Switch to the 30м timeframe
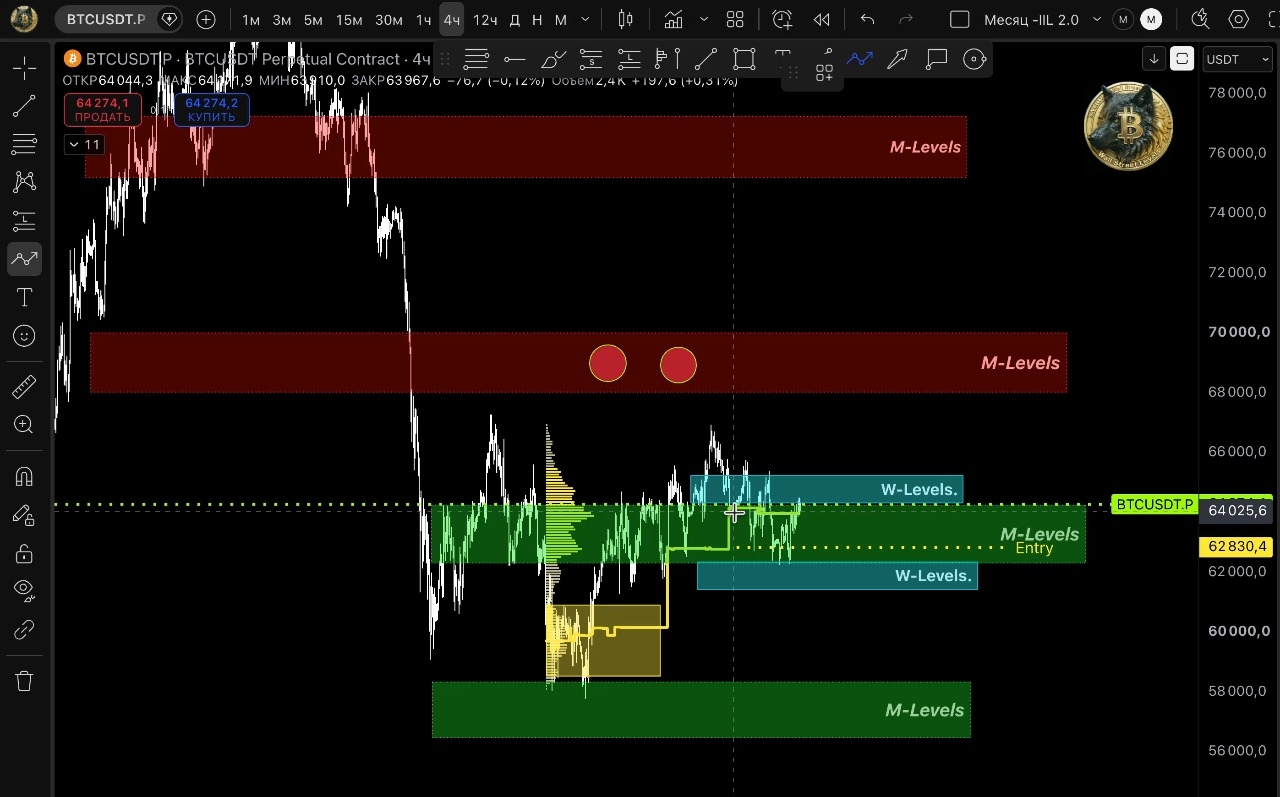The image size is (1280, 797). tap(389, 20)
